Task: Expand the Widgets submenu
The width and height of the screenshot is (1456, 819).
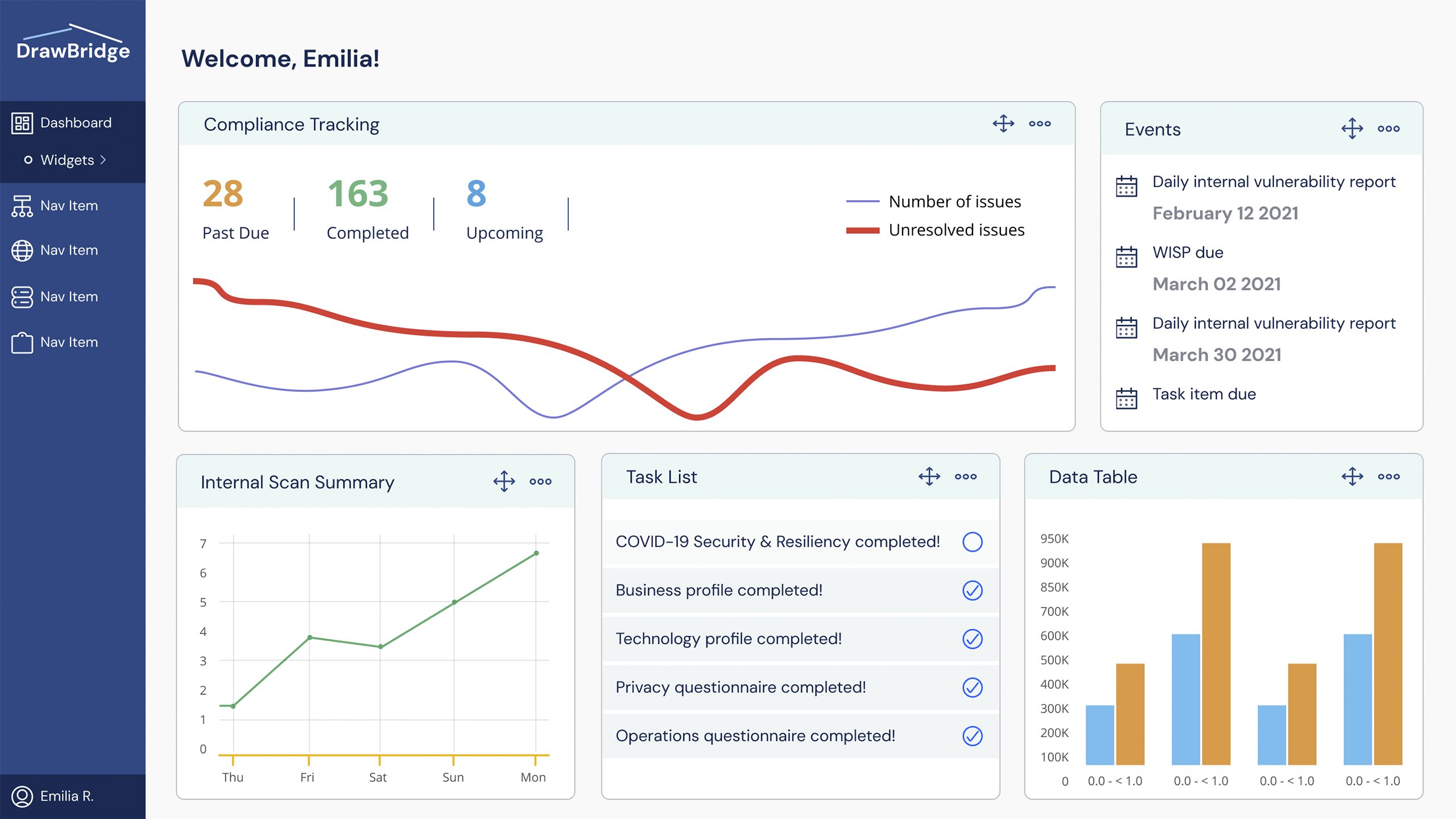Action: pos(73,160)
